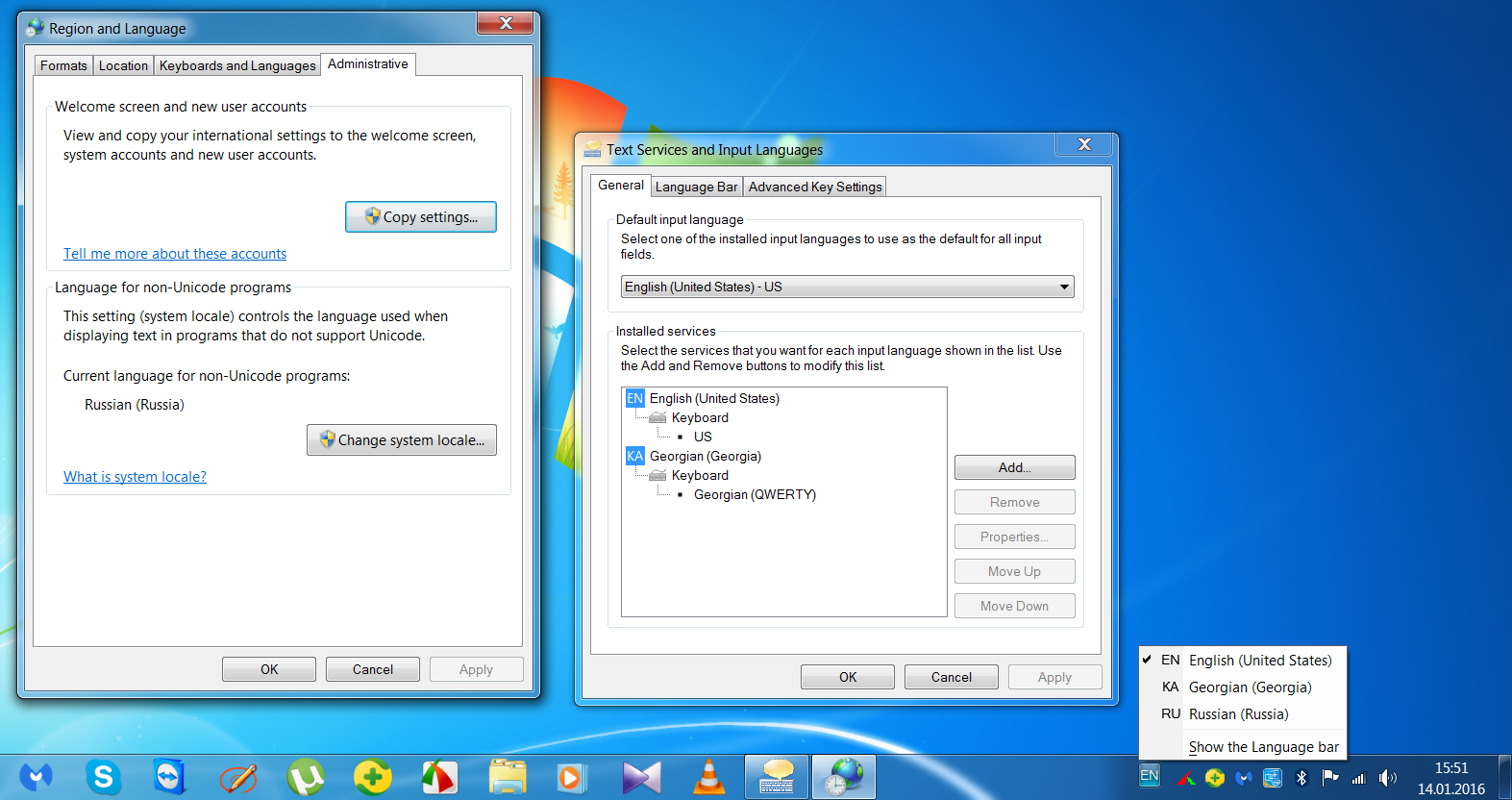Open the blue monitor tray icon

(1273, 778)
